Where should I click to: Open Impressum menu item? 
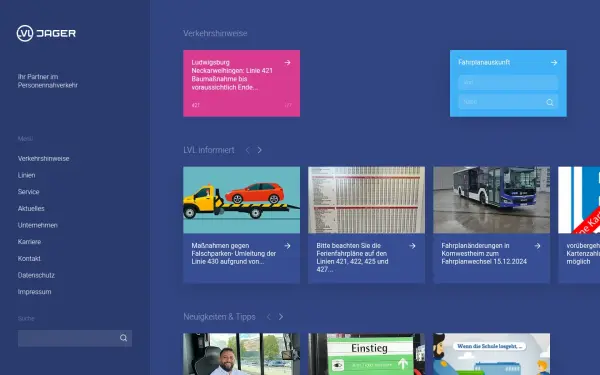tap(34, 292)
